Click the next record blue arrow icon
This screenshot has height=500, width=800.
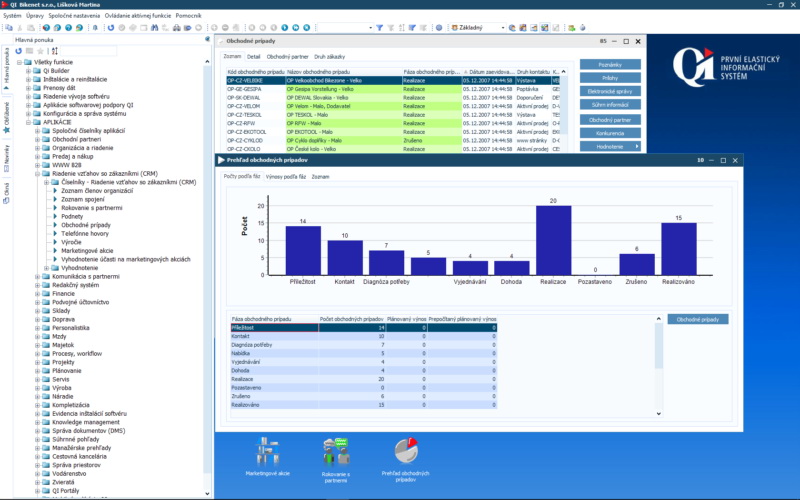point(285,28)
